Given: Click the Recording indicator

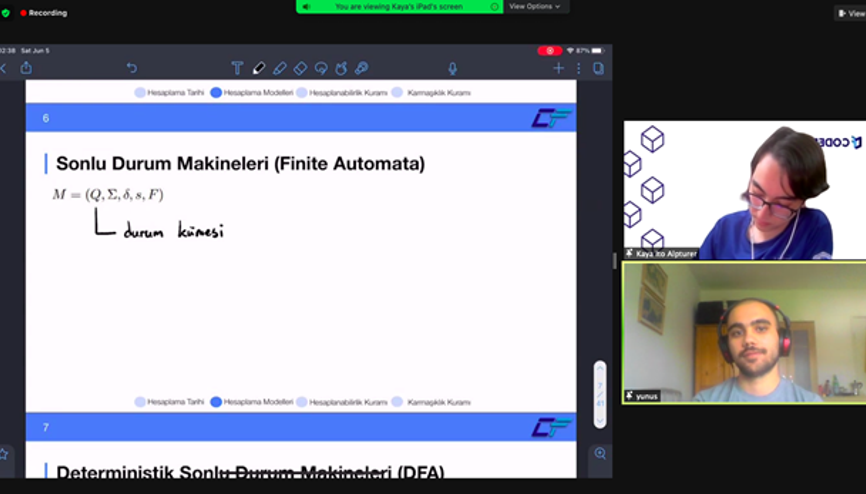Looking at the screenshot, I should tap(44, 13).
